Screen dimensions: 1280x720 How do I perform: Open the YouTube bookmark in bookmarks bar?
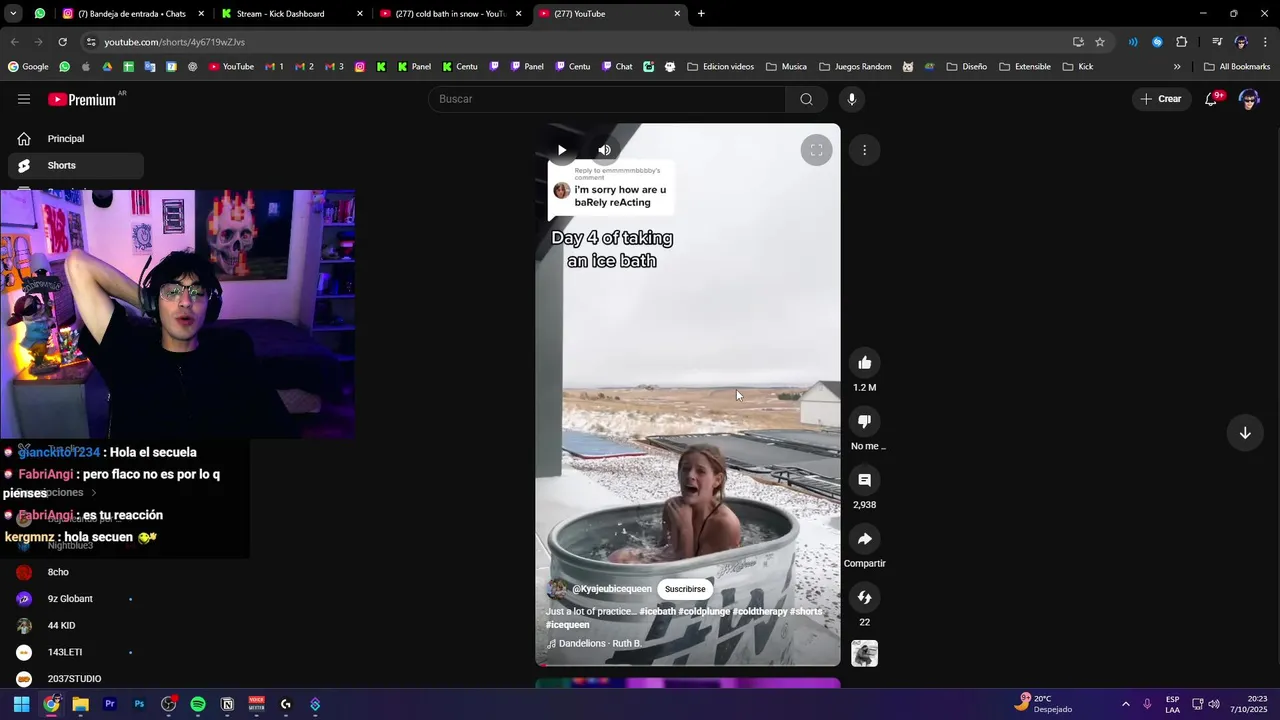pos(231,67)
